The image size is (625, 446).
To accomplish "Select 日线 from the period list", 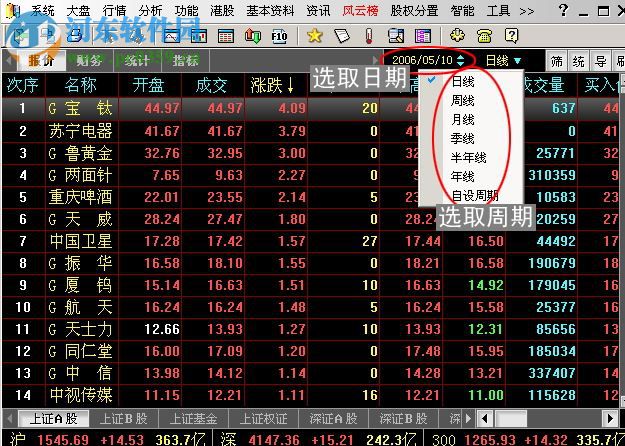I will [x=462, y=81].
